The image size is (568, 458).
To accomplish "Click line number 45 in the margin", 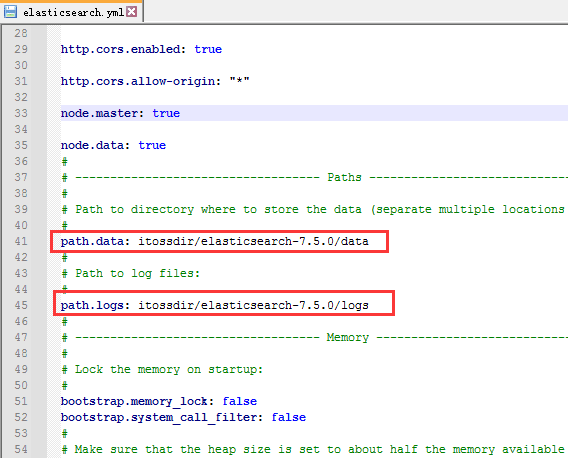I will click(21, 305).
